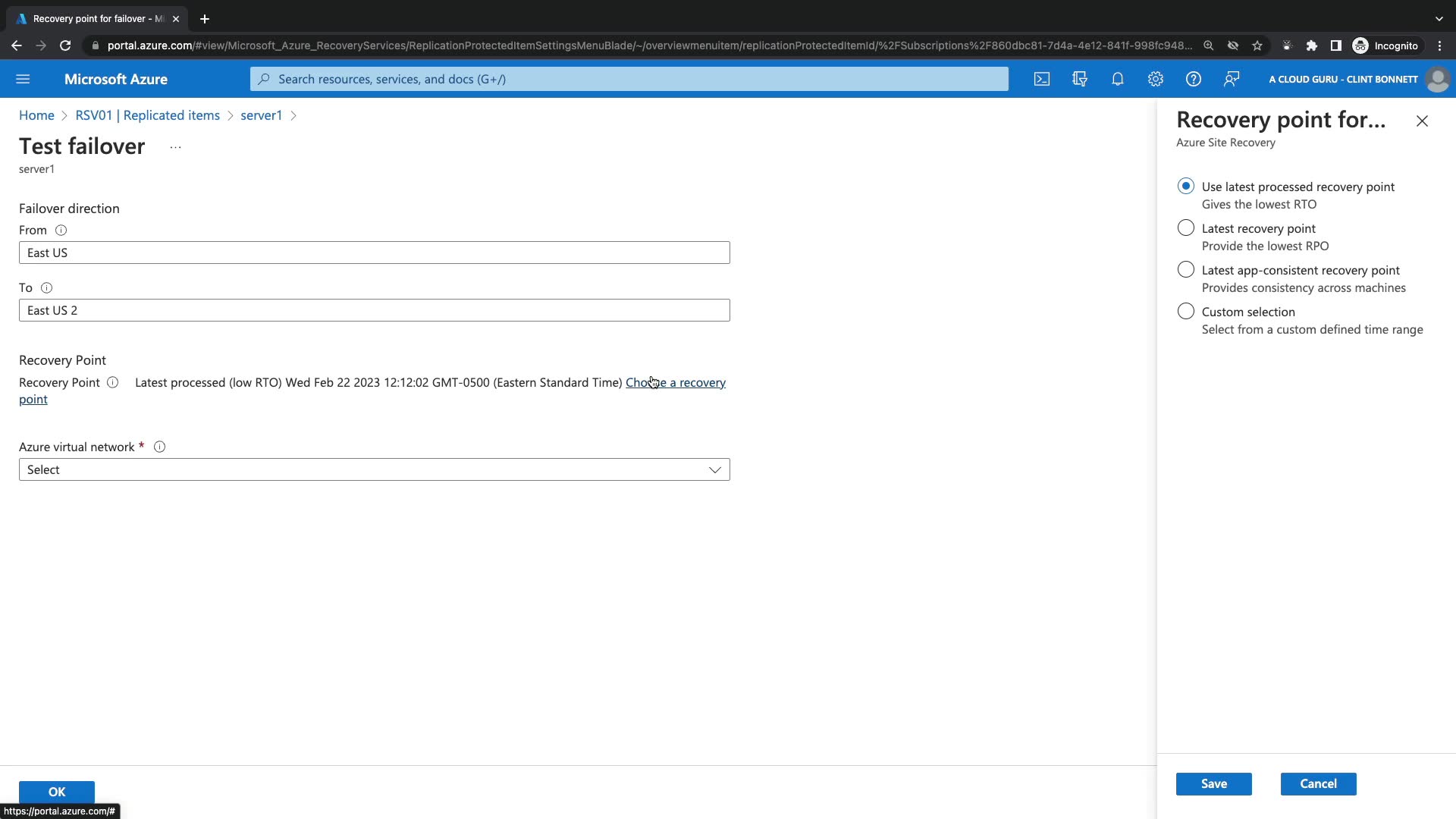Open the Help question mark icon

coord(1194,79)
